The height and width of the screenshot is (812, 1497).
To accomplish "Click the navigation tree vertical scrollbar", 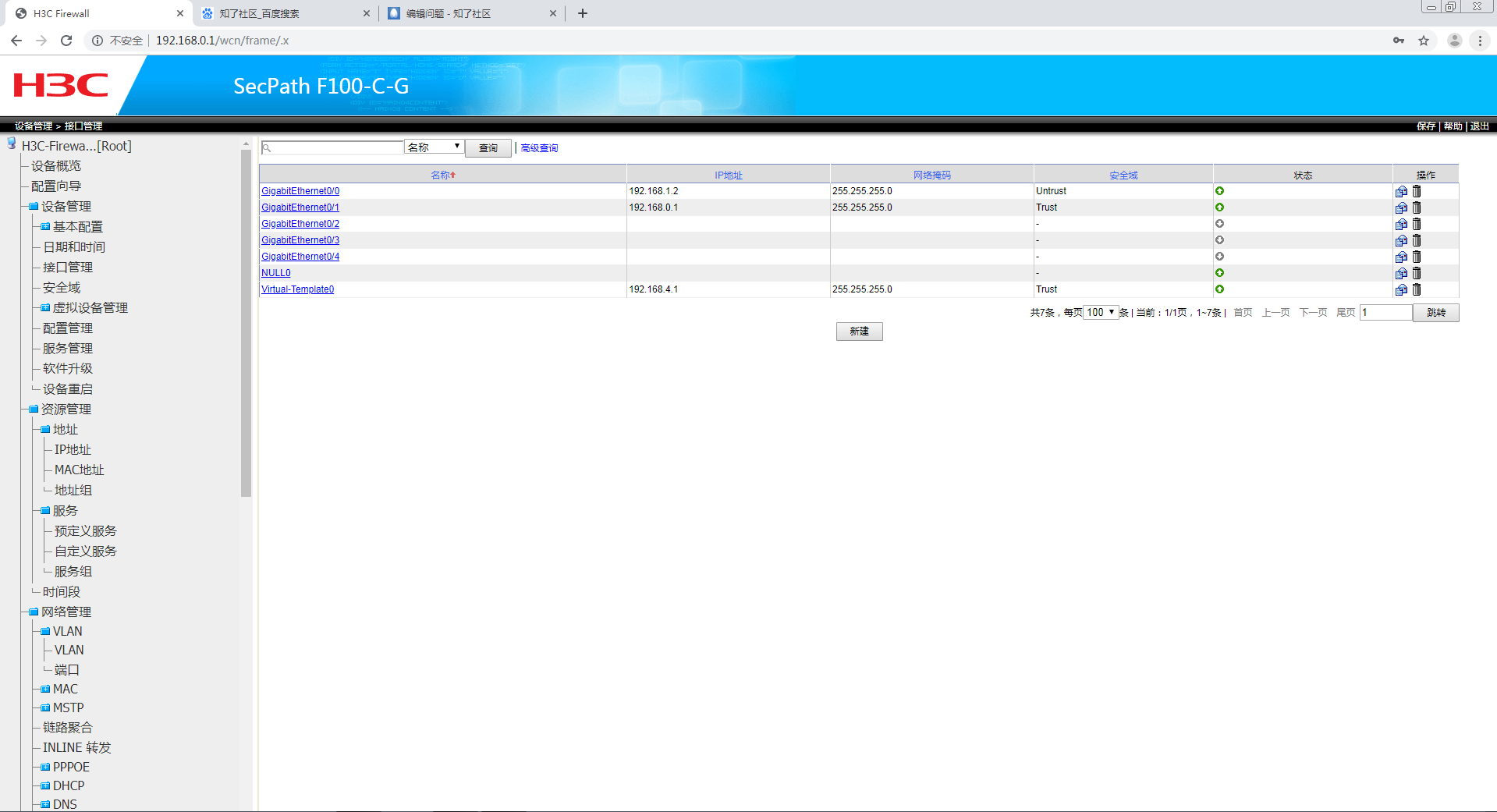I will [246, 323].
